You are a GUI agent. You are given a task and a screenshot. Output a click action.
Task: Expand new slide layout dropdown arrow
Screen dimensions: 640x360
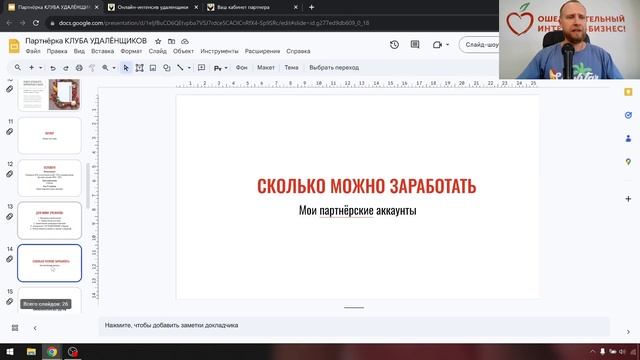(40, 68)
